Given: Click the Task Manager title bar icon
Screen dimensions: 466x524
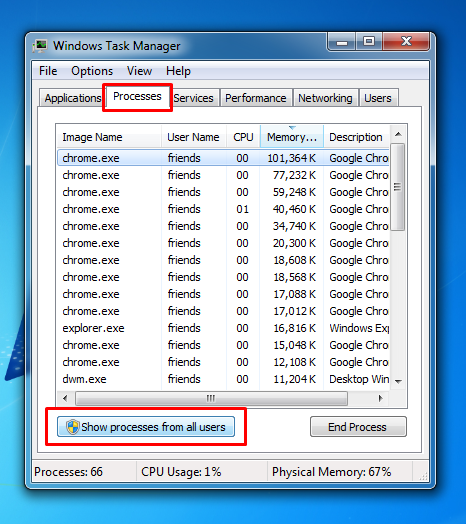Looking at the screenshot, I should [x=40, y=46].
